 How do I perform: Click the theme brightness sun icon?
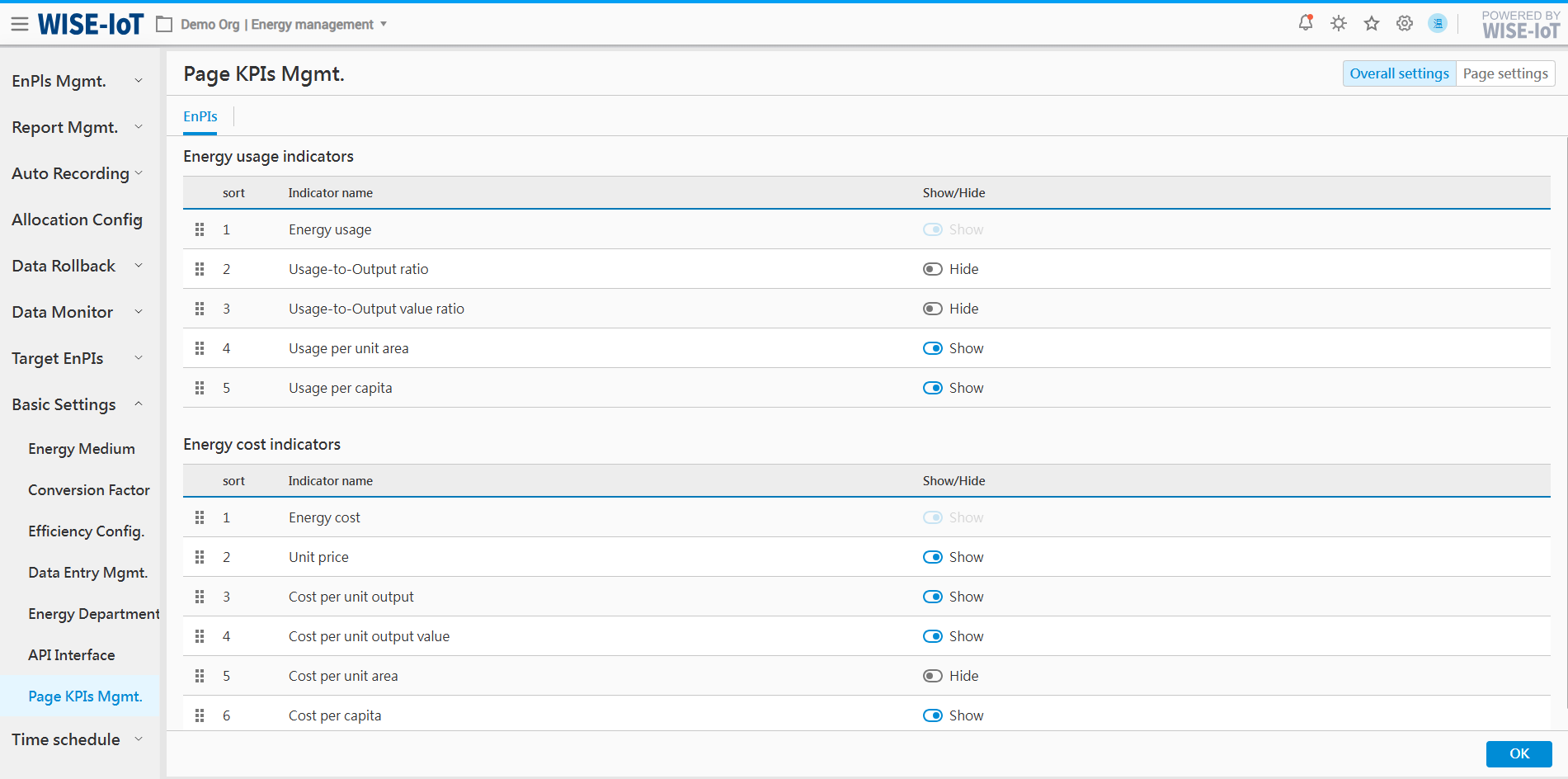(1338, 23)
